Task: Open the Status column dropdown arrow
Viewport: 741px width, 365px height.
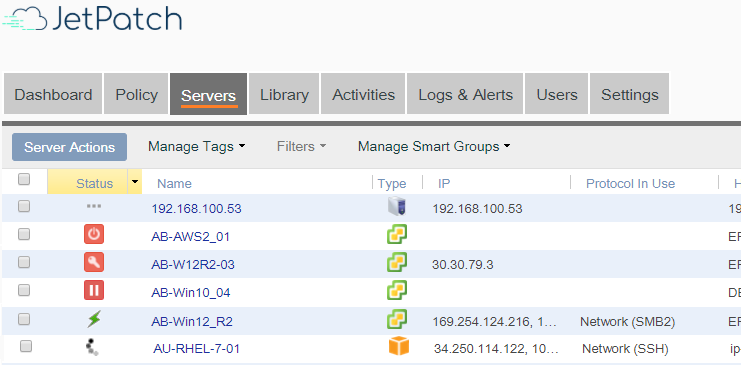Action: [135, 182]
